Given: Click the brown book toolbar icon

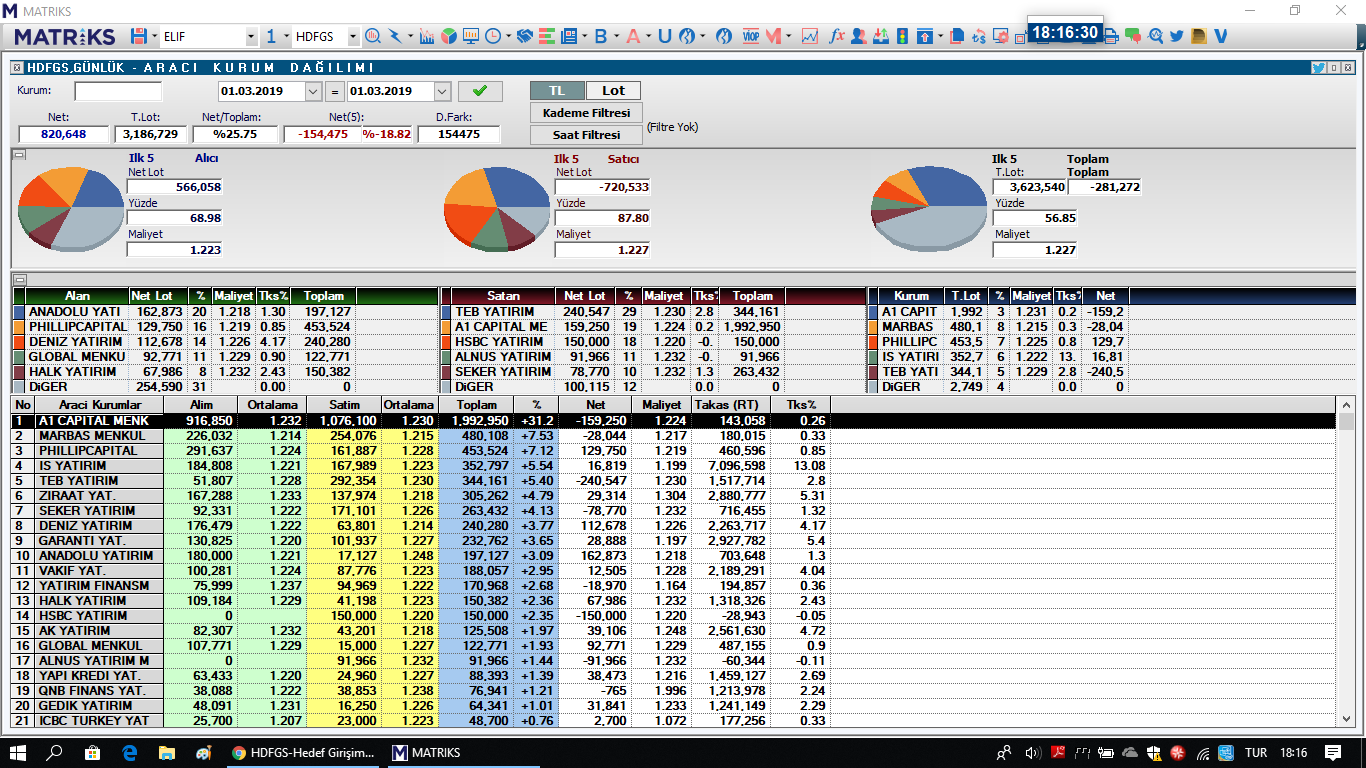Looking at the screenshot, I should pyautogui.click(x=1198, y=37).
